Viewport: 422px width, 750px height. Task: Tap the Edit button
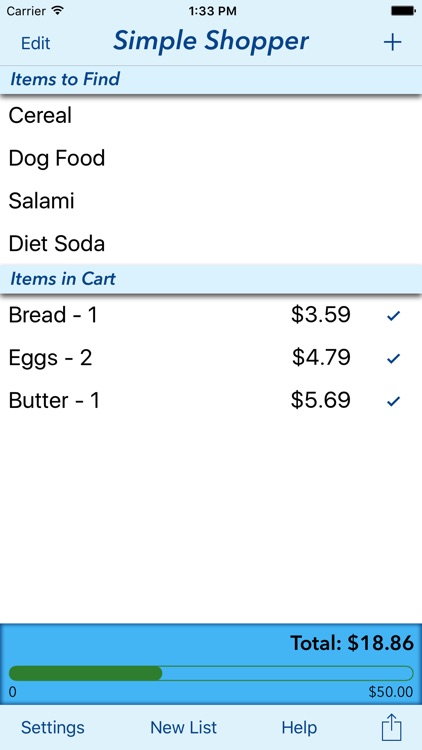click(x=35, y=43)
